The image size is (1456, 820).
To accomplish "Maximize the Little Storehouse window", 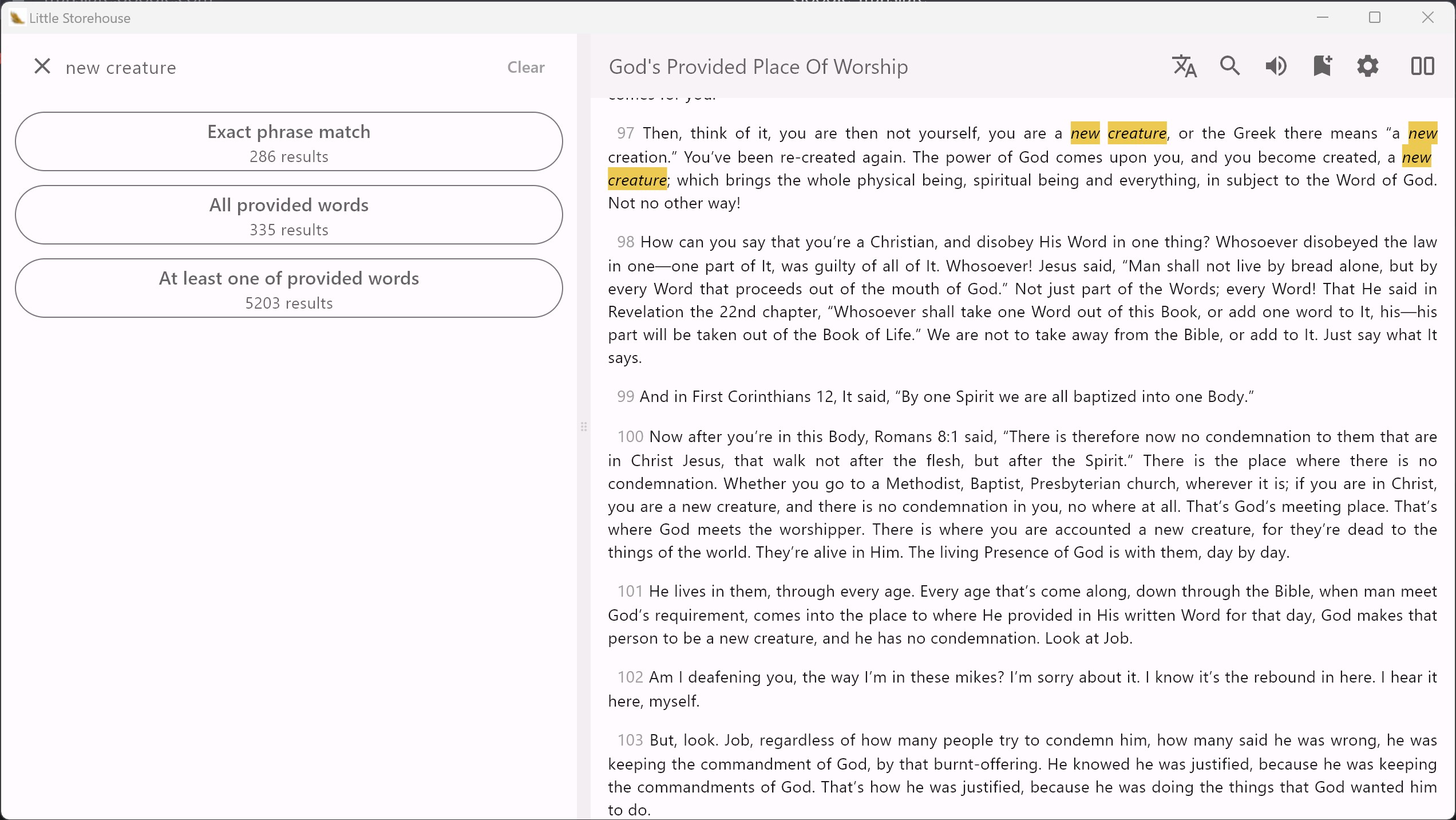I will click(x=1375, y=18).
